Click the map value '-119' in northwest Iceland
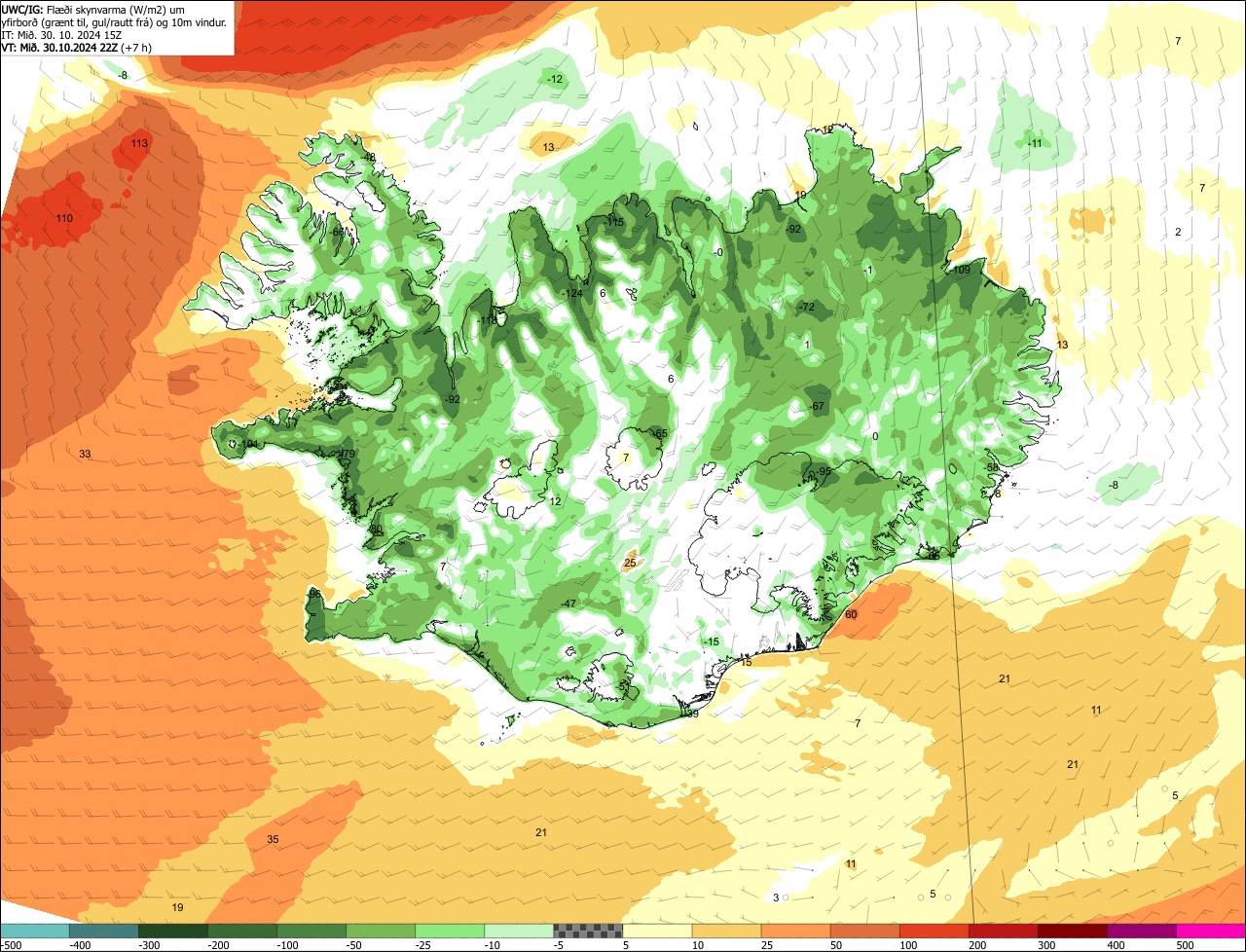Screen dimensions: 1246x952 click(486, 320)
